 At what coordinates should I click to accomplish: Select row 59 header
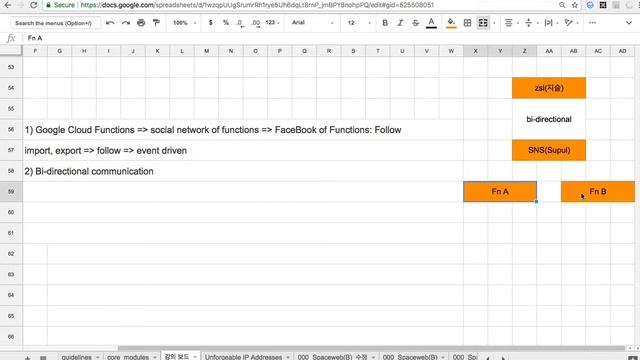[11, 191]
